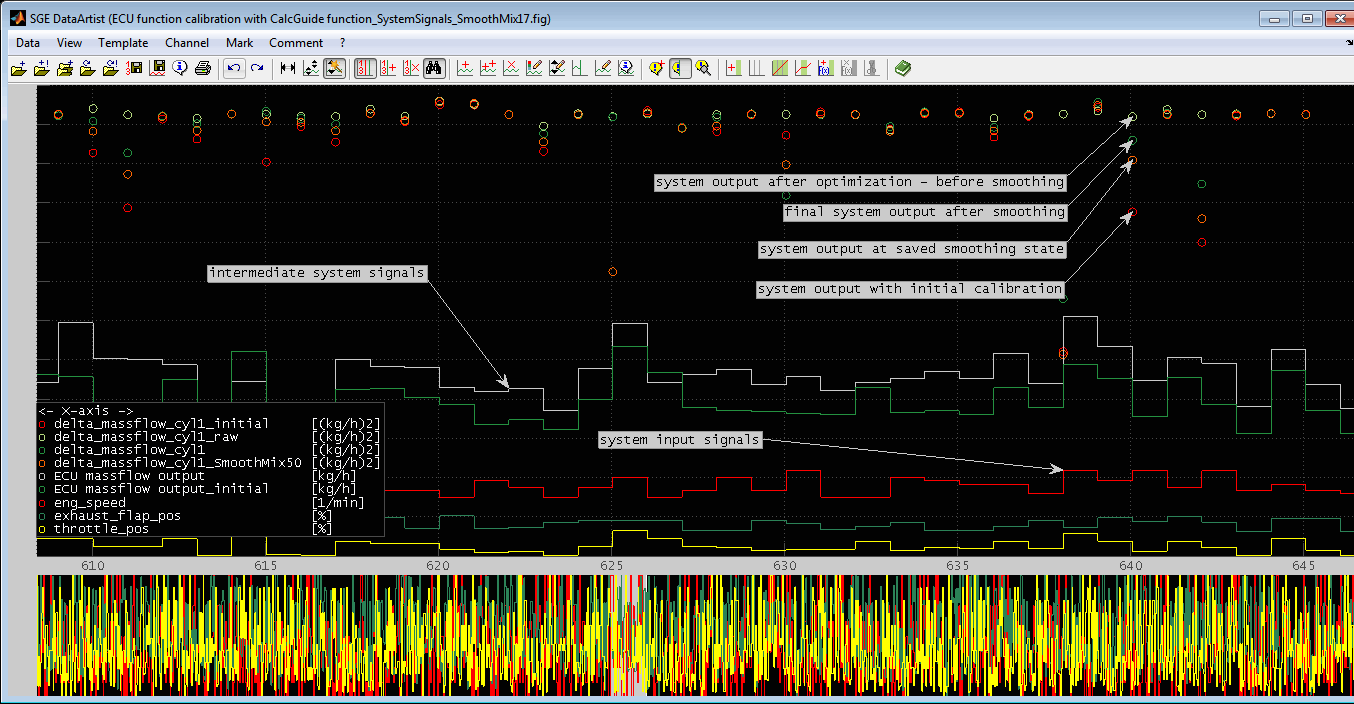Click the yellow comment bubble with plus icon
Viewport: 1354px width, 704px height.
[657, 68]
